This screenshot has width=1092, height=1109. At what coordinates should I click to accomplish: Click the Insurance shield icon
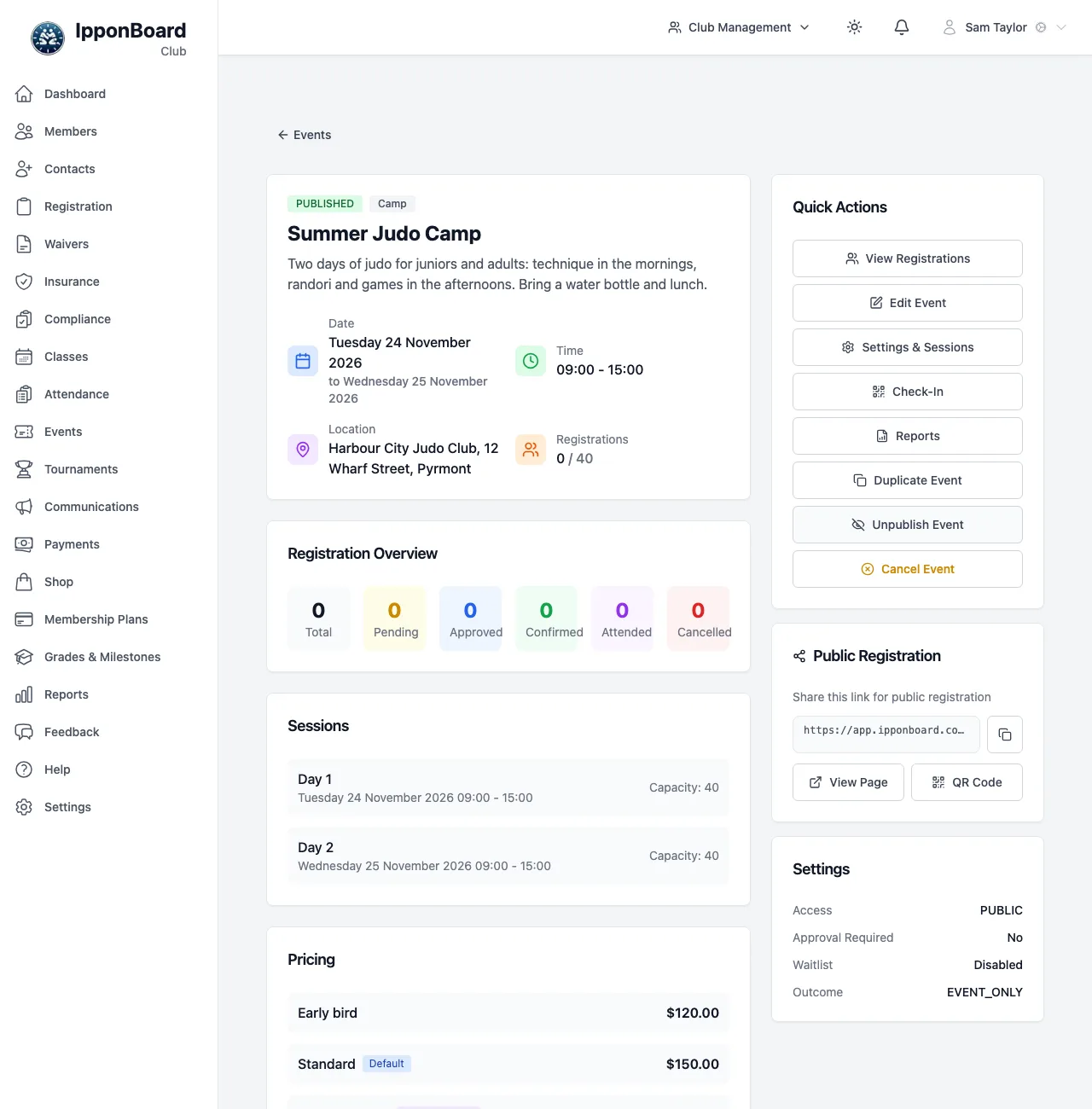click(24, 282)
